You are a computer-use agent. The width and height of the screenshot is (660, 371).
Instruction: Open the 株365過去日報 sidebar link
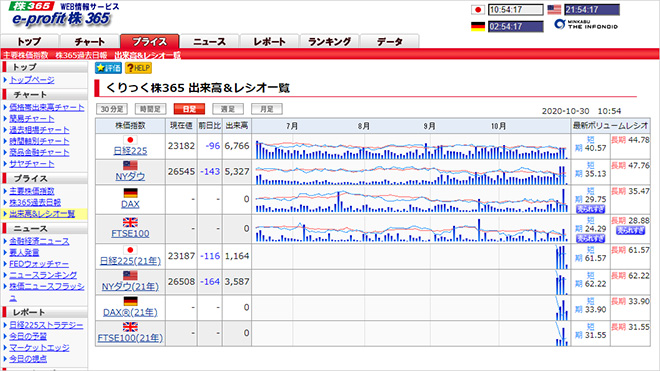(35, 203)
